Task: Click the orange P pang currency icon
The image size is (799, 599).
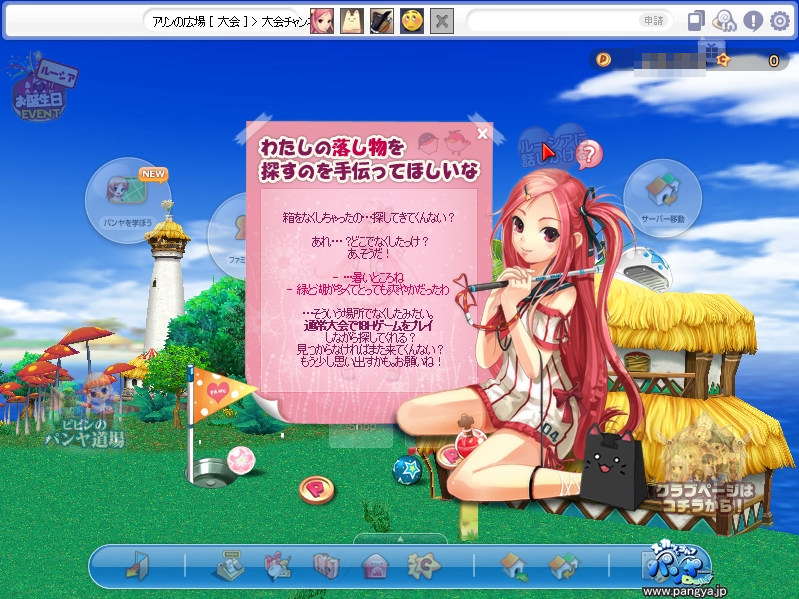Action: [x=603, y=60]
